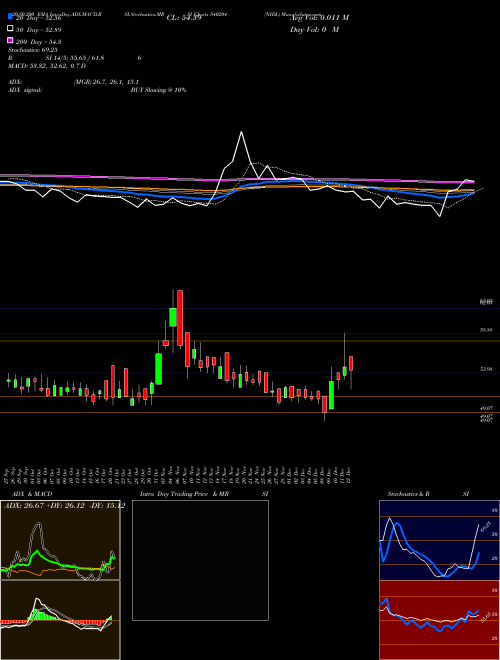This screenshot has width=500, height=660.
Task: Click the 'ADX: 26.67 +DY: 26.12 -DY: 15.12' readout
Action: pyautogui.click(x=64, y=506)
